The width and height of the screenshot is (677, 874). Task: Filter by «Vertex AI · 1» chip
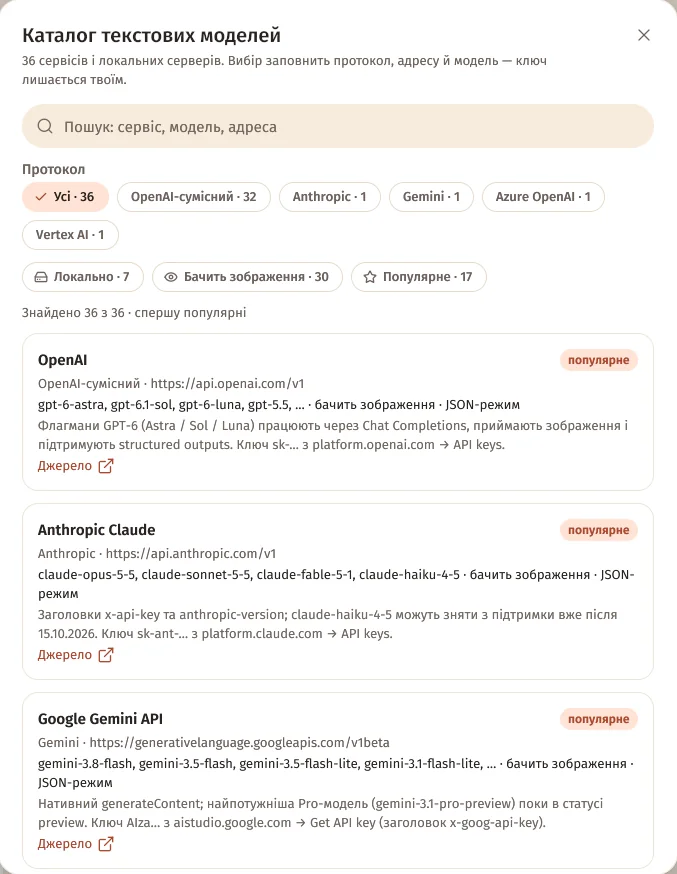(x=70, y=235)
